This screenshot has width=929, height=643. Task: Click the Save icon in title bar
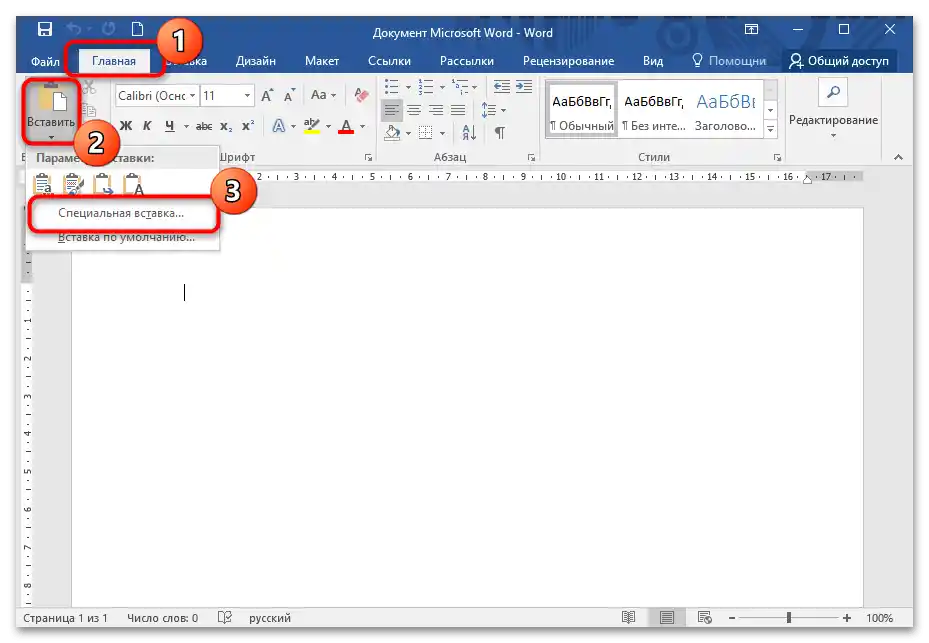coord(44,29)
